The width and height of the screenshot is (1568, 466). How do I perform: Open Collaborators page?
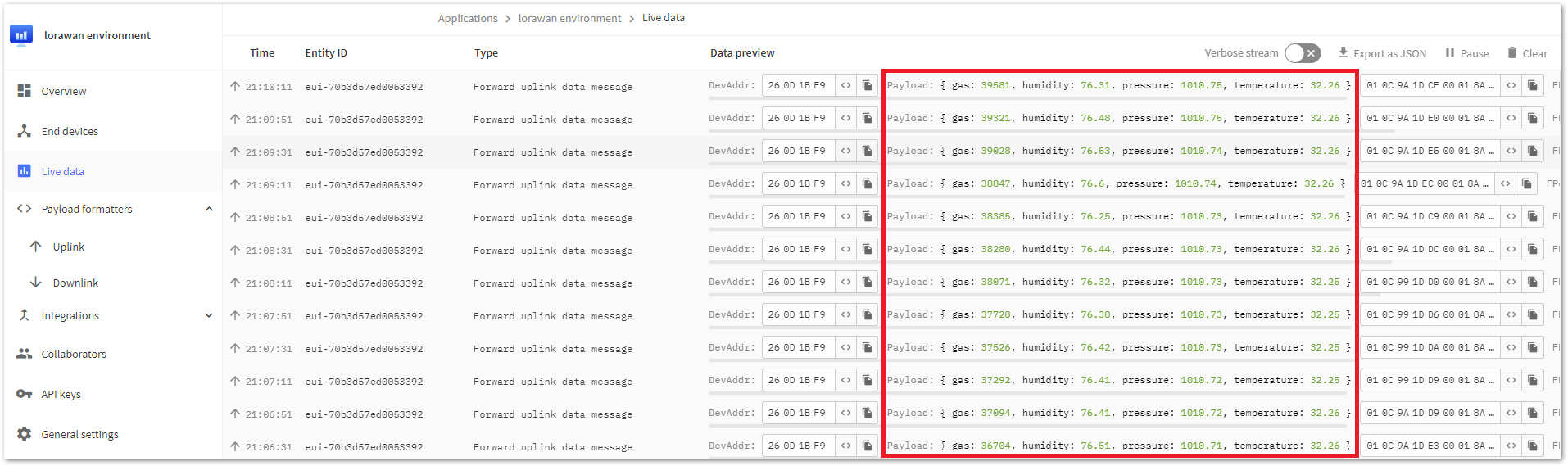pos(73,354)
